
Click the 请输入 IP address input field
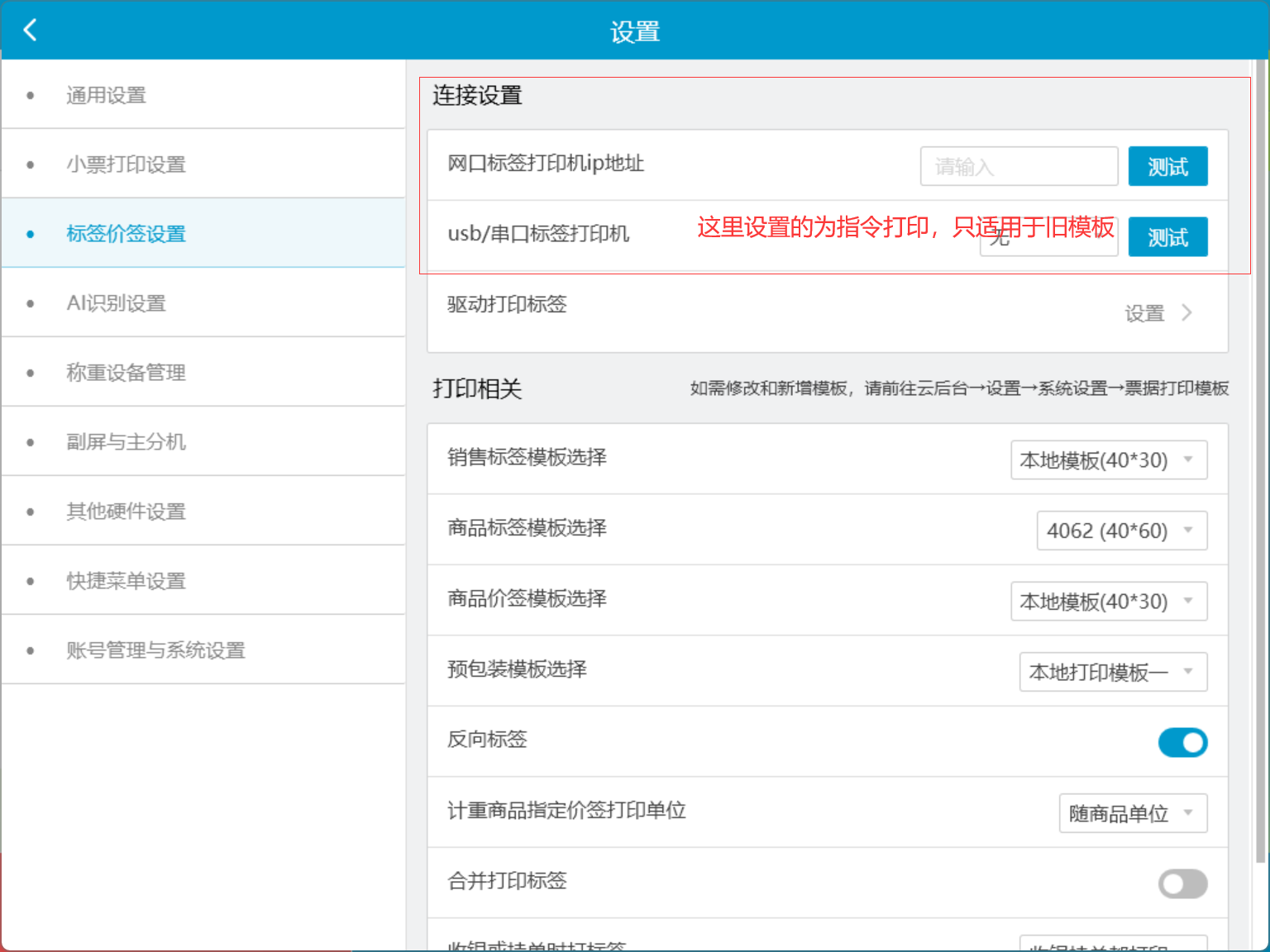tap(1018, 166)
